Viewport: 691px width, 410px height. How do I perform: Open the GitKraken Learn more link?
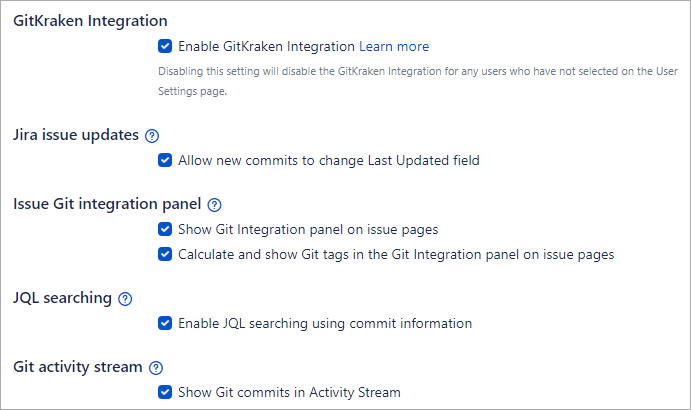point(394,46)
